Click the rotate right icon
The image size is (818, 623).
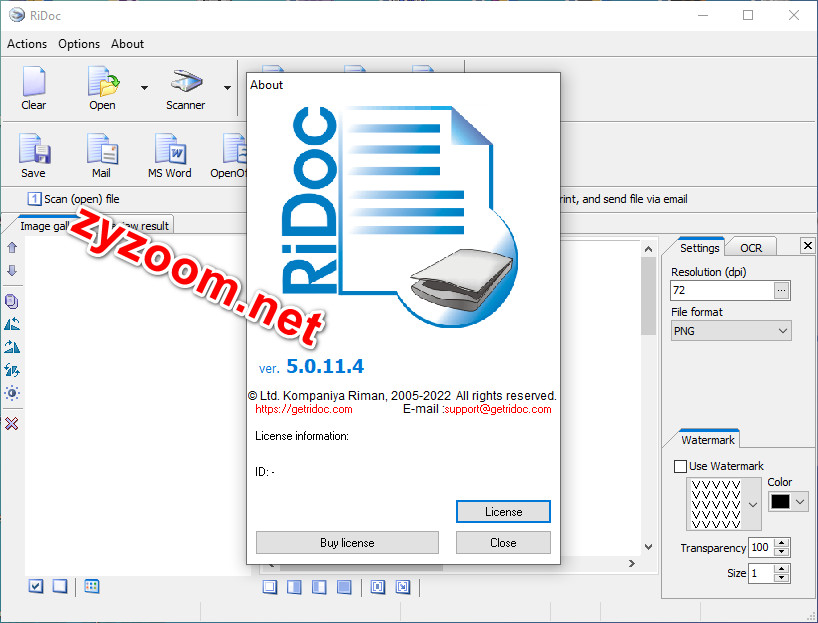click(12, 346)
